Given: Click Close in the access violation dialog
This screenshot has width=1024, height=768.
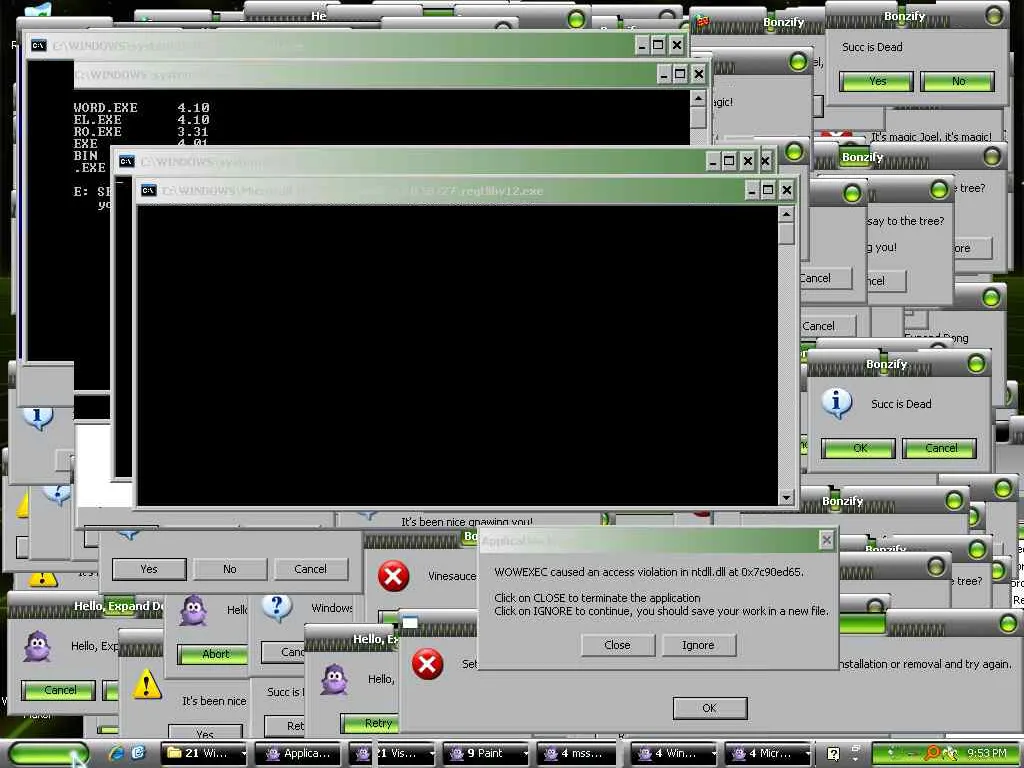Looking at the screenshot, I should click(x=617, y=645).
